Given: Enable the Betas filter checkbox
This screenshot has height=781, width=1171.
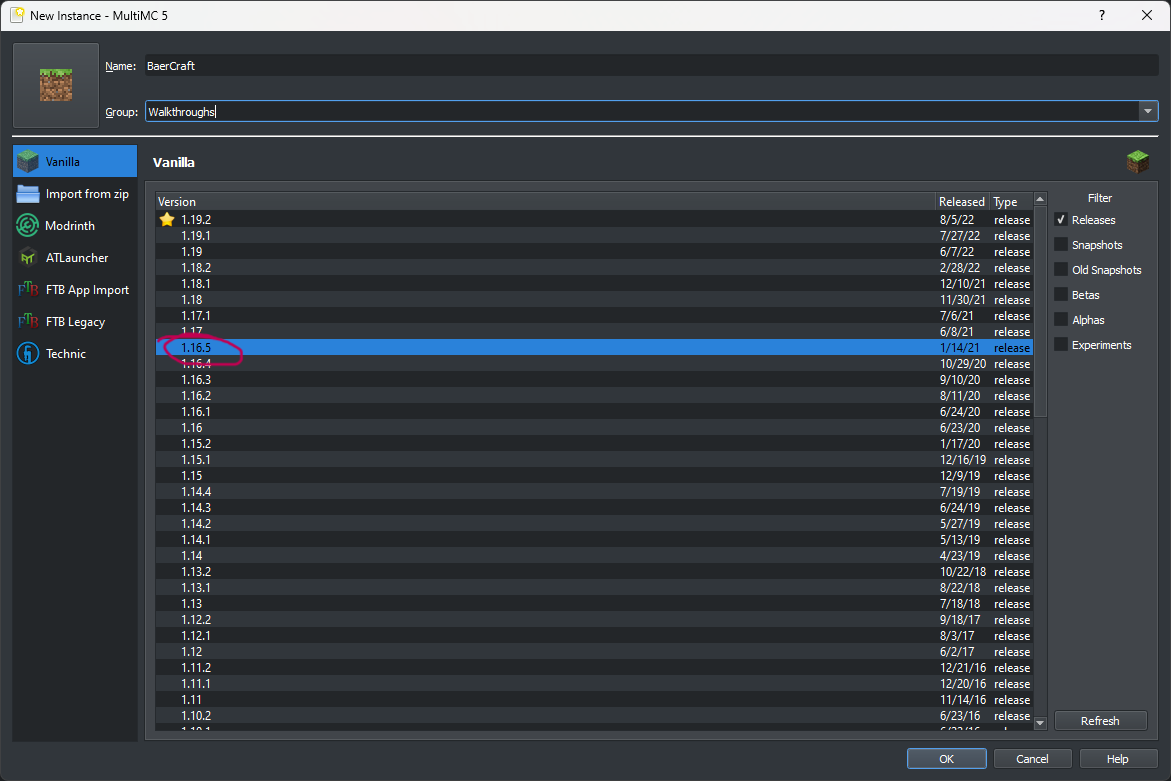Looking at the screenshot, I should [x=1060, y=294].
